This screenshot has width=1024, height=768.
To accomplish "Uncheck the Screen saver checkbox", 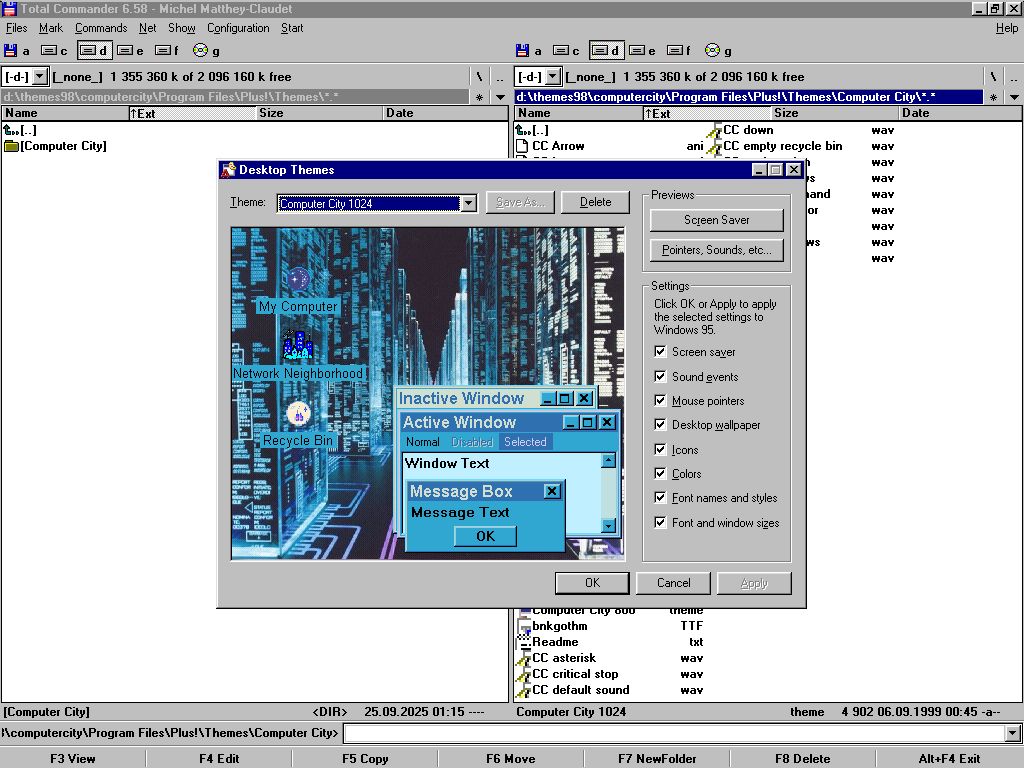I will pyautogui.click(x=660, y=352).
